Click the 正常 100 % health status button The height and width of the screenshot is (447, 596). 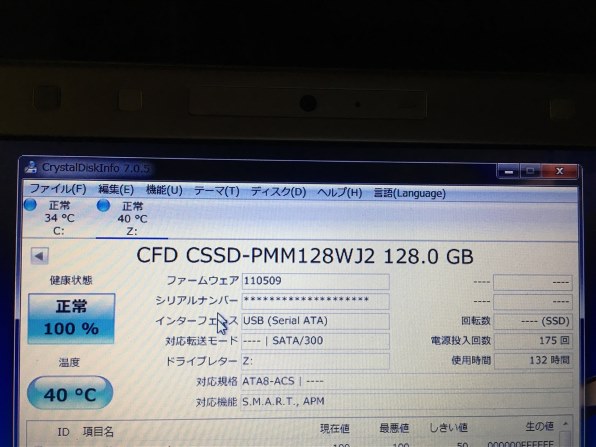tap(71, 318)
